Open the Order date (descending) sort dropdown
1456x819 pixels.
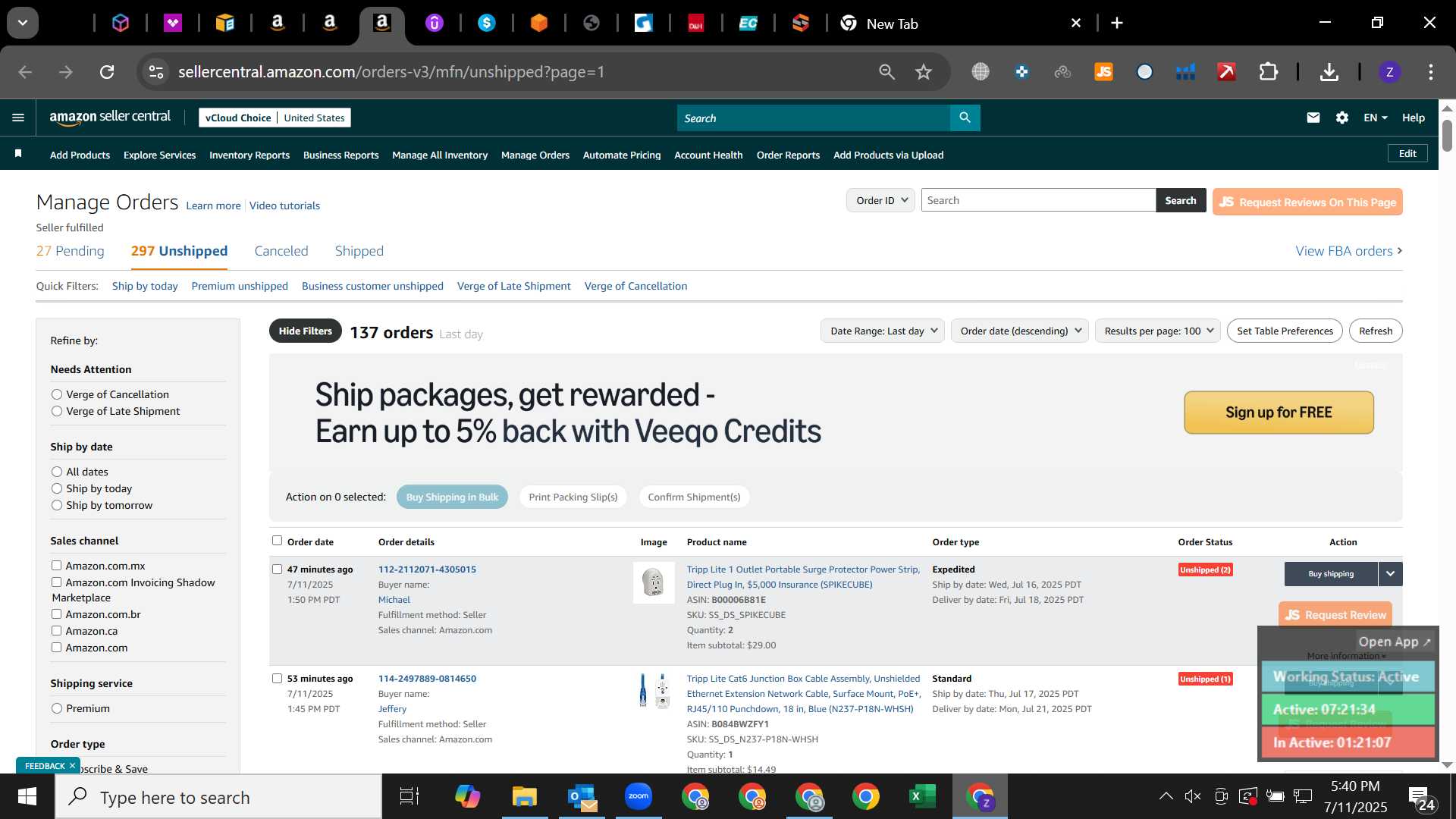tap(1020, 331)
